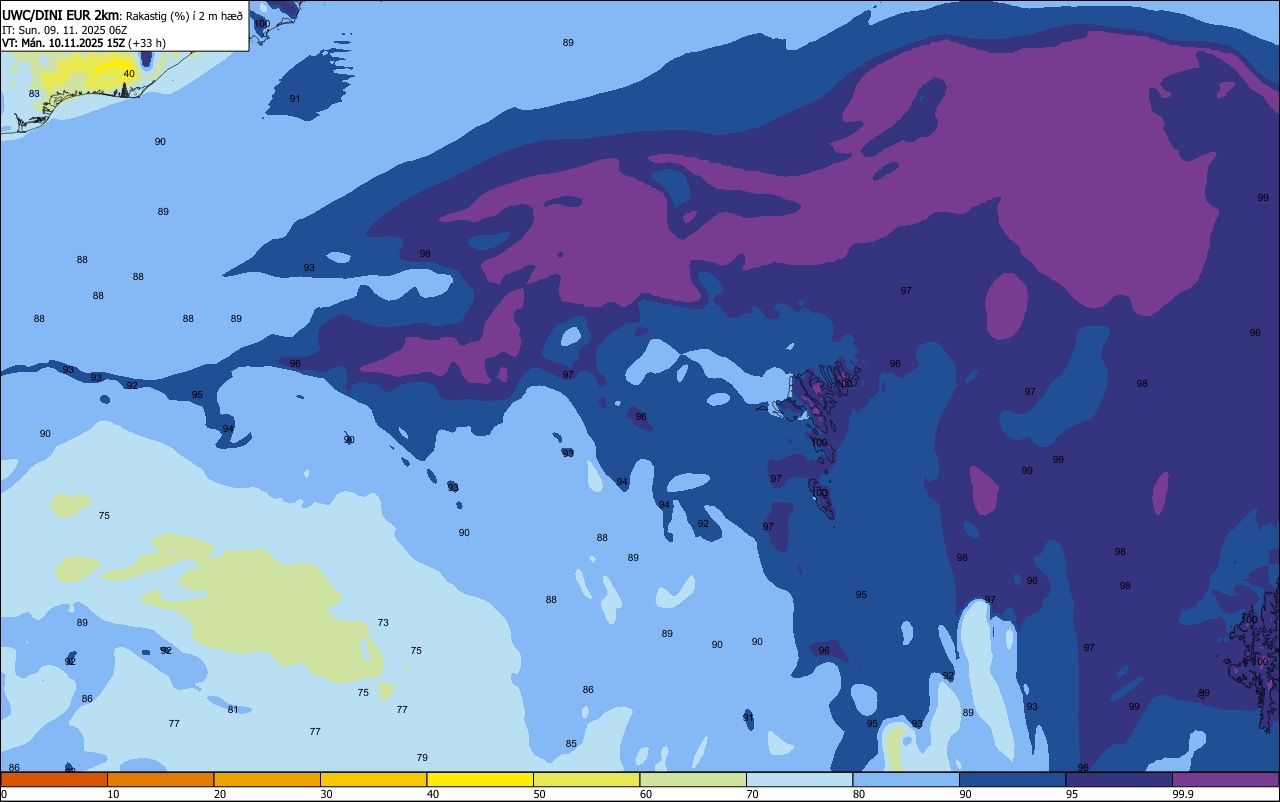Click the '20' tick label on color scale
Viewport: 1280px width, 802px height.
click(220, 794)
